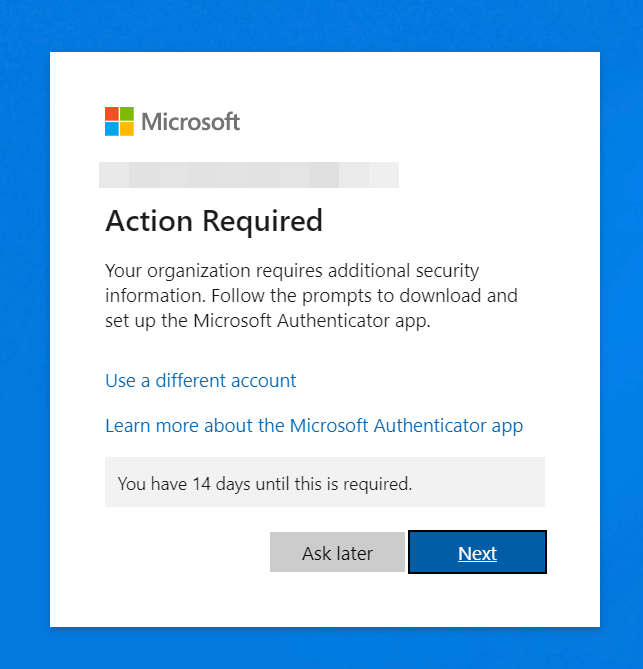Screen dimensions: 643x669
Task: Click the blue background left of the dialog
Action: point(24,340)
